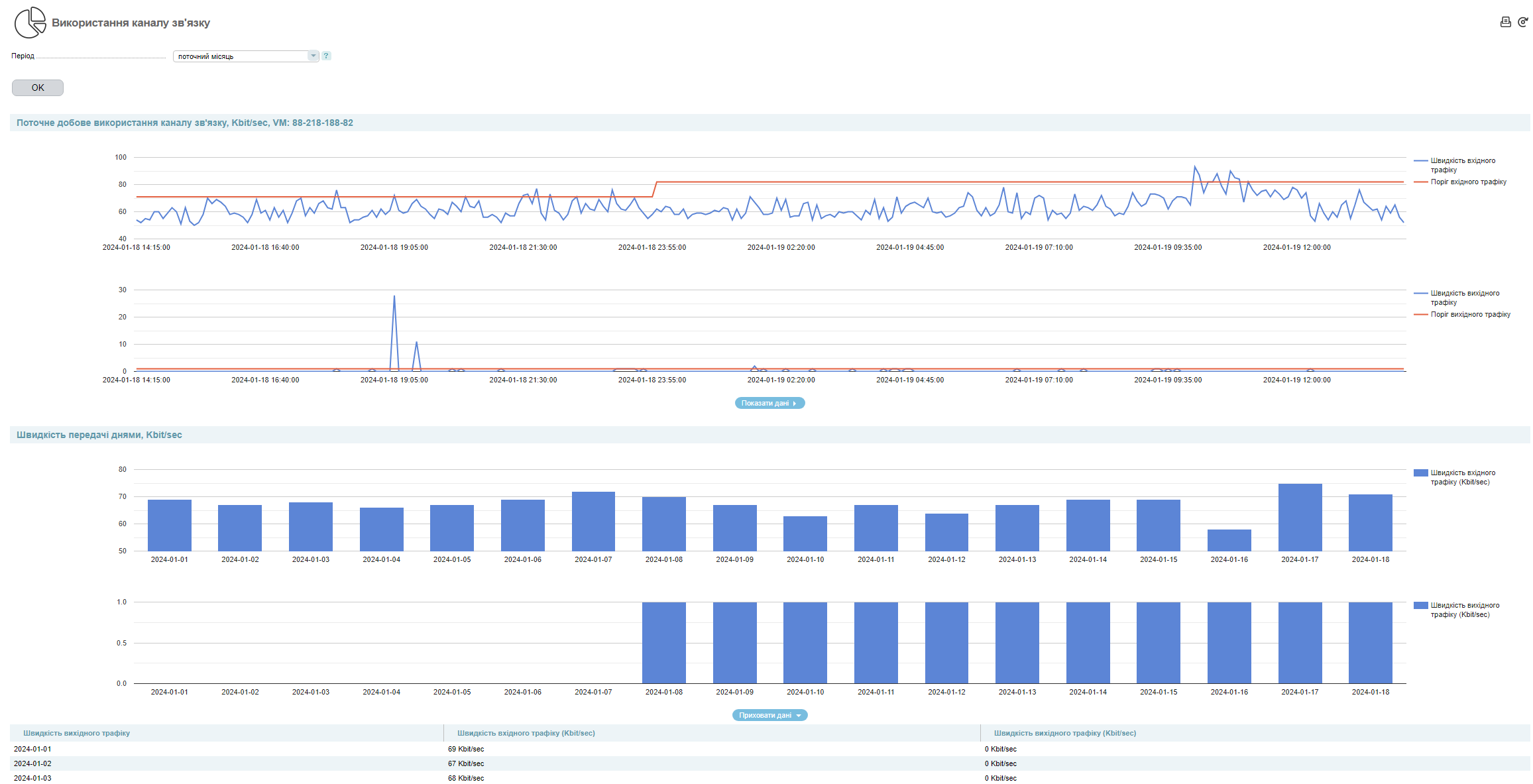The image size is (1533, 784).
Task: Click '0 Kbit/sec' cell in the 2024-01-03 row
Action: point(1001,778)
